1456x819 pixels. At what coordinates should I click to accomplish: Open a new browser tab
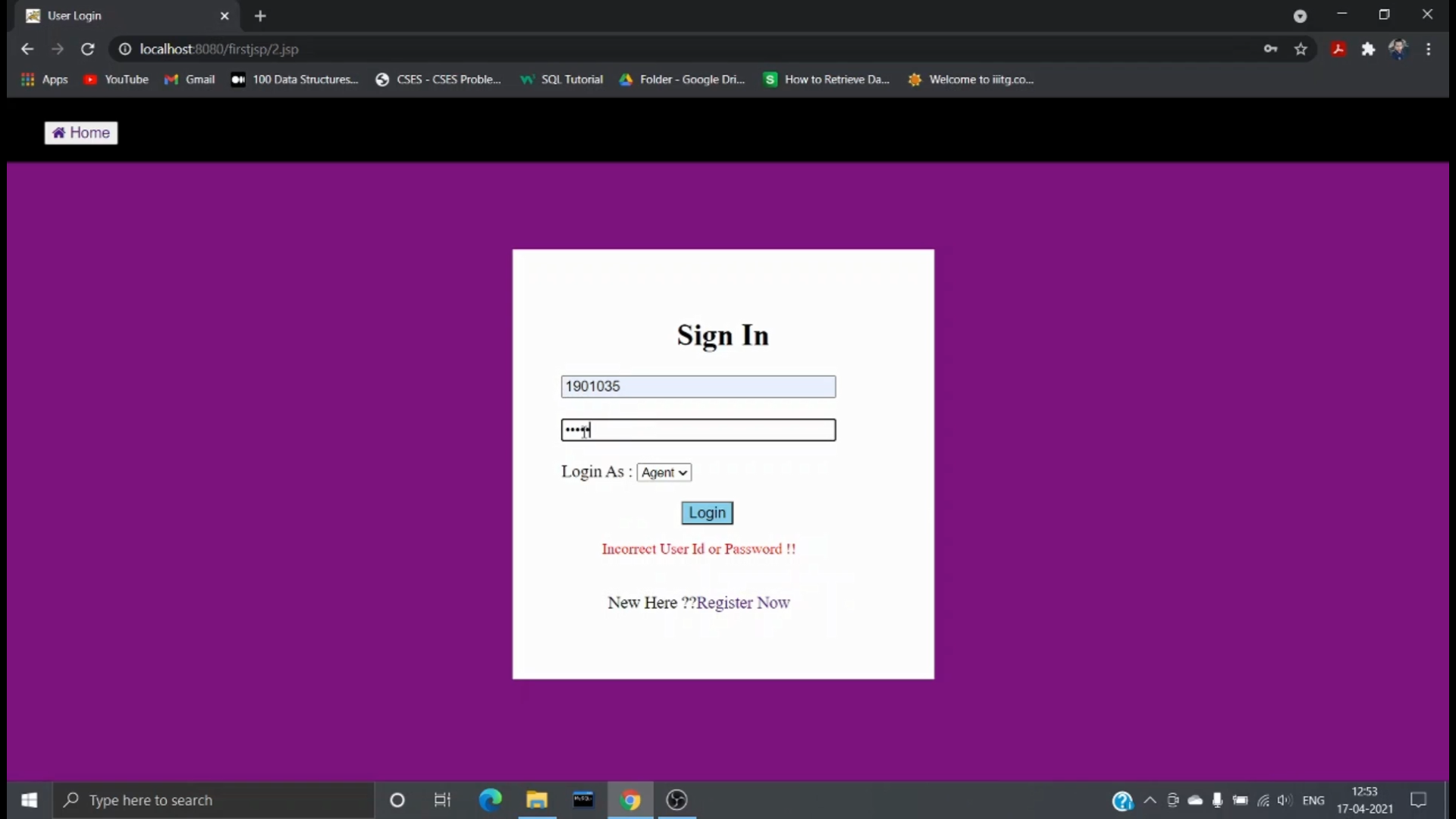pos(260,16)
